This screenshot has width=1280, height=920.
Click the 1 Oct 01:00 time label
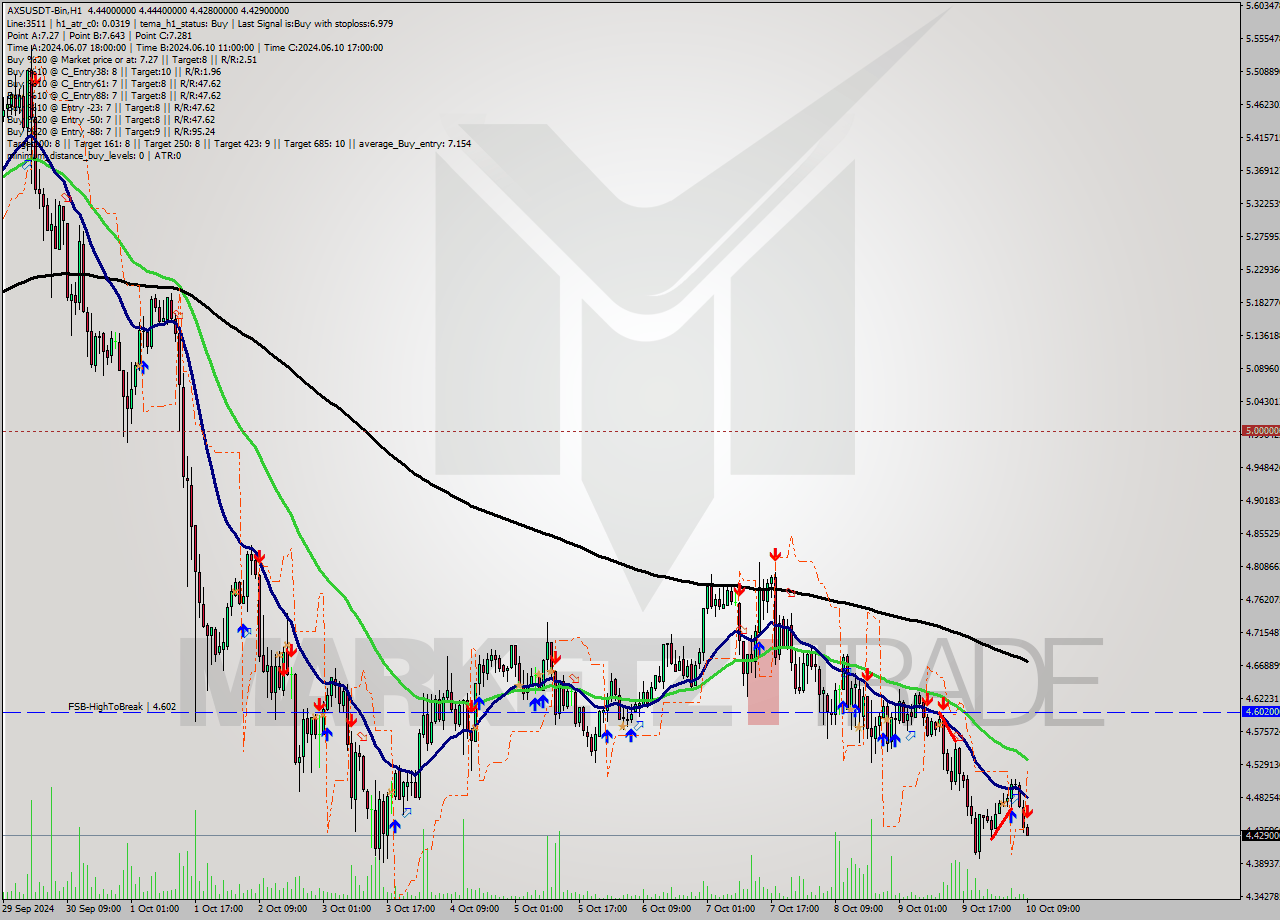(x=157, y=909)
